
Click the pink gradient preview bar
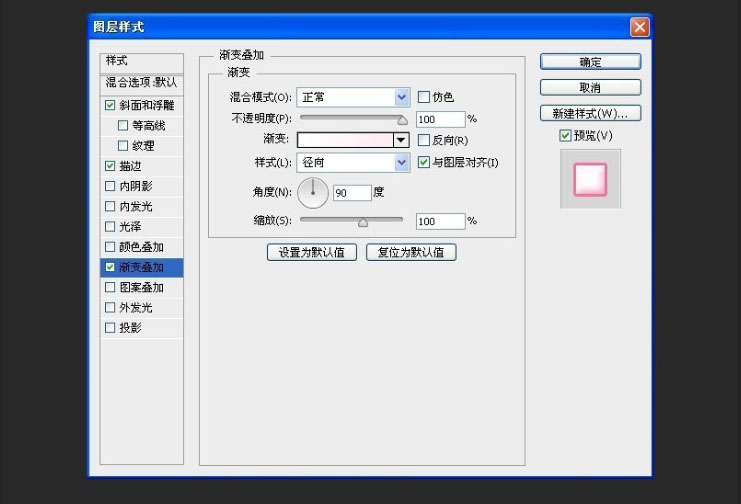(x=345, y=140)
